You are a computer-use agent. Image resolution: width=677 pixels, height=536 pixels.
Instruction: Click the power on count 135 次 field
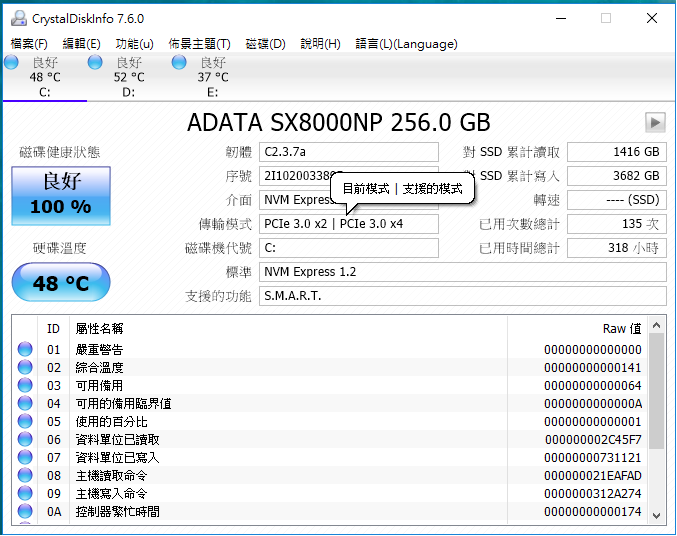point(617,224)
